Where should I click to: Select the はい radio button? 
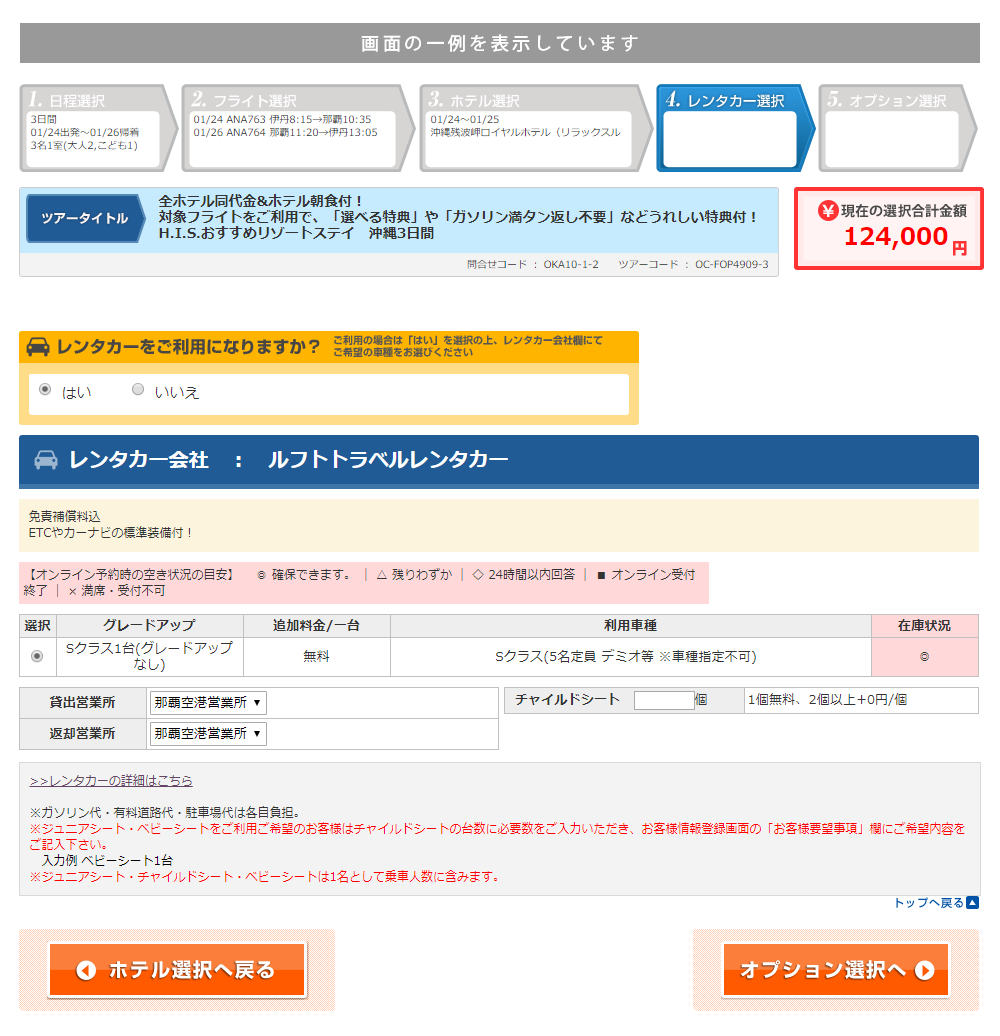(45, 390)
